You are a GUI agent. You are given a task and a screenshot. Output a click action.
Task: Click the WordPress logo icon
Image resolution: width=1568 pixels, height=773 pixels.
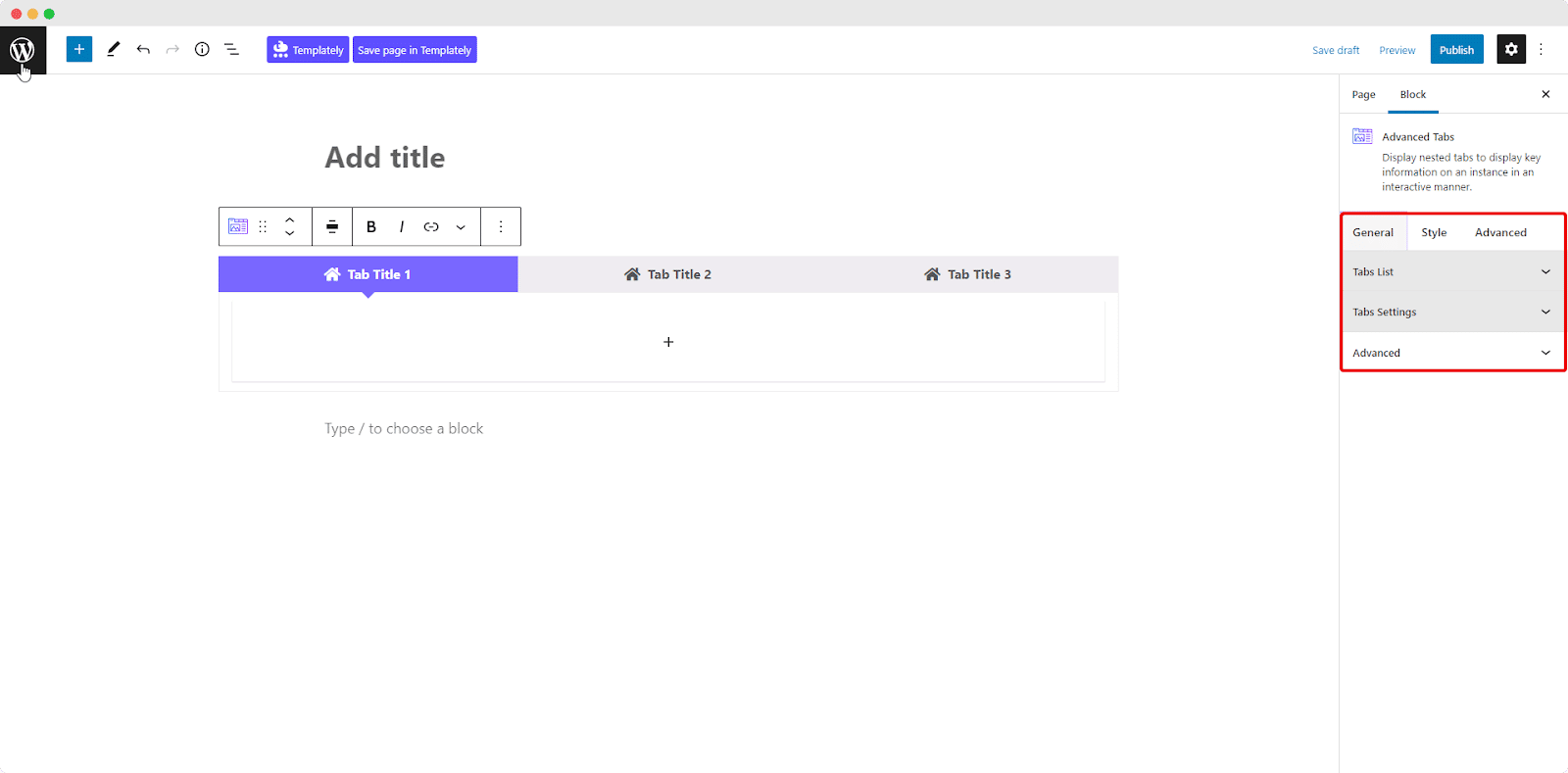[23, 50]
